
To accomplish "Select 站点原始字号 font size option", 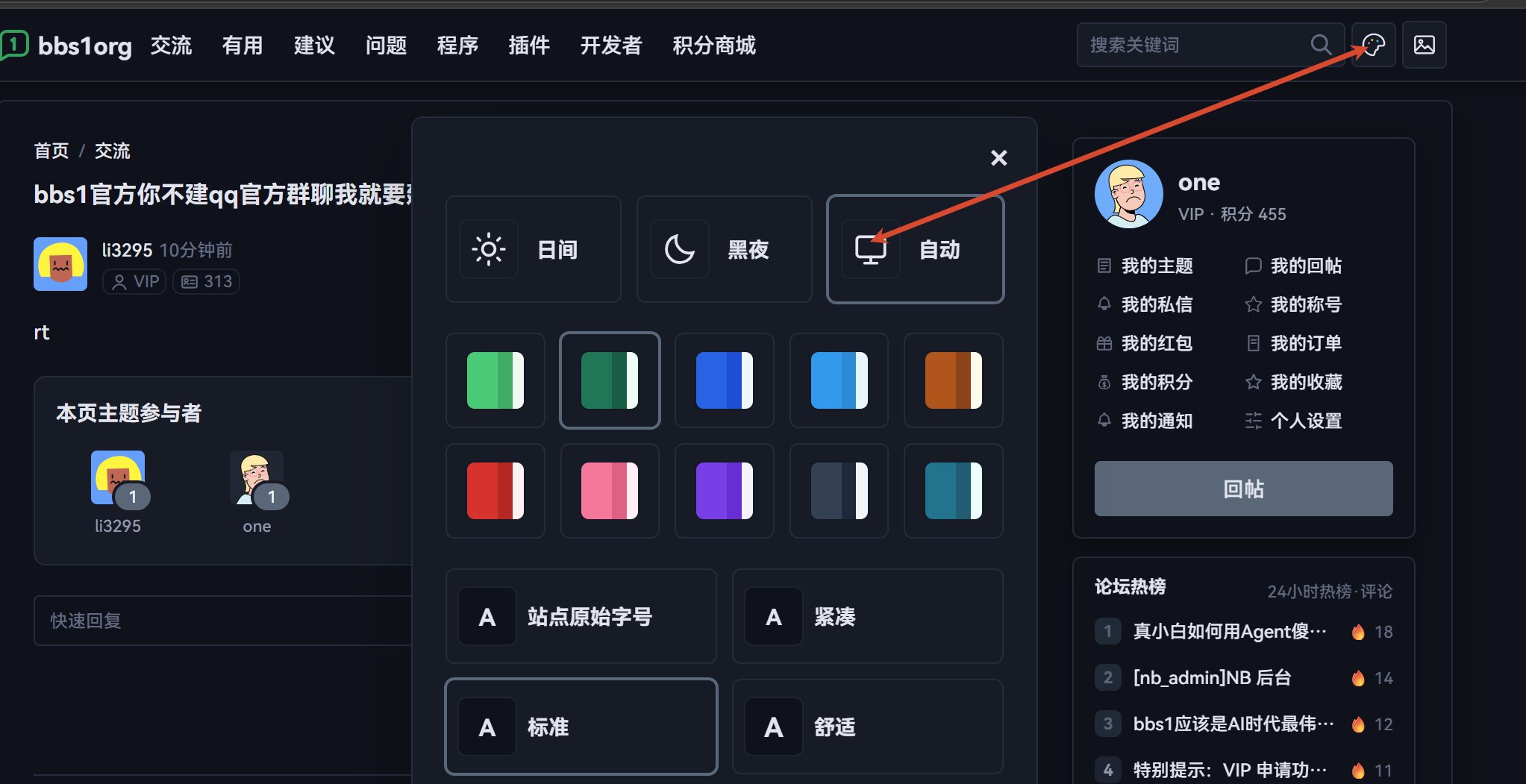I will [581, 616].
